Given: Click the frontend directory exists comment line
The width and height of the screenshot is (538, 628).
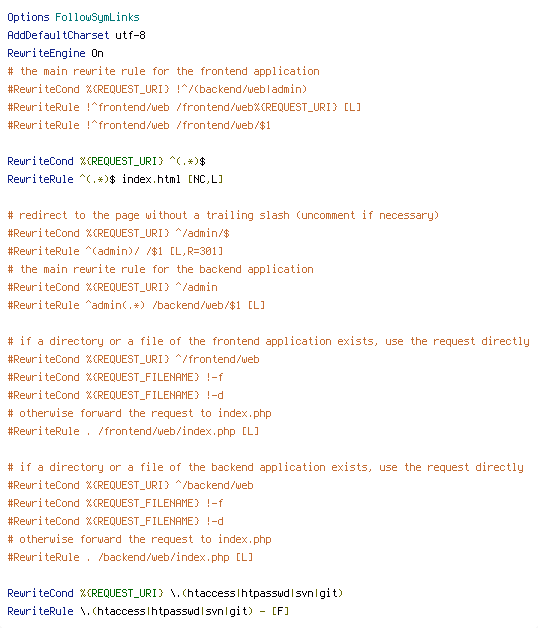Looking at the screenshot, I should tap(268, 341).
